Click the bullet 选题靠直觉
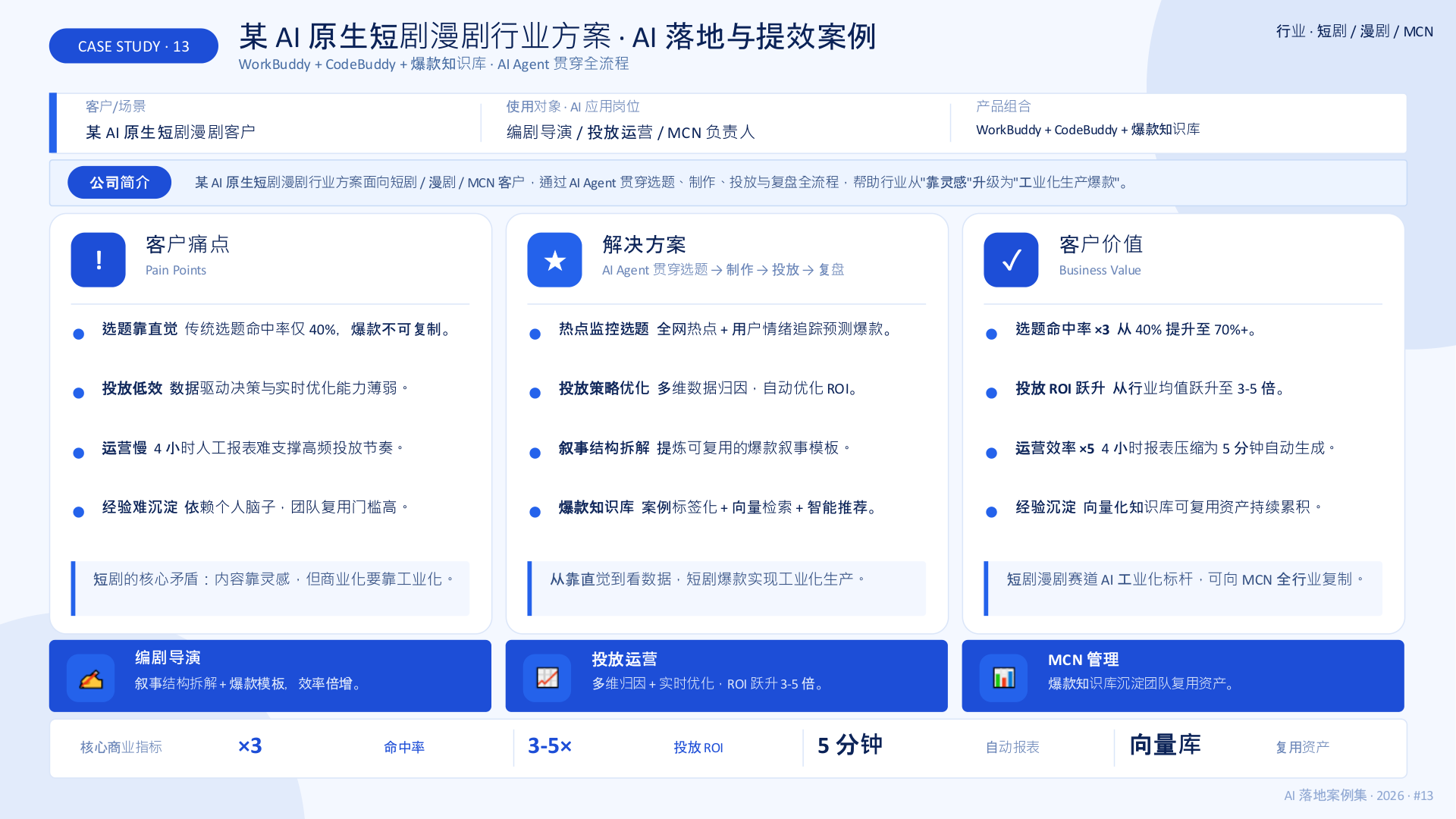Screen dimensions: 1456x819 coord(278,329)
